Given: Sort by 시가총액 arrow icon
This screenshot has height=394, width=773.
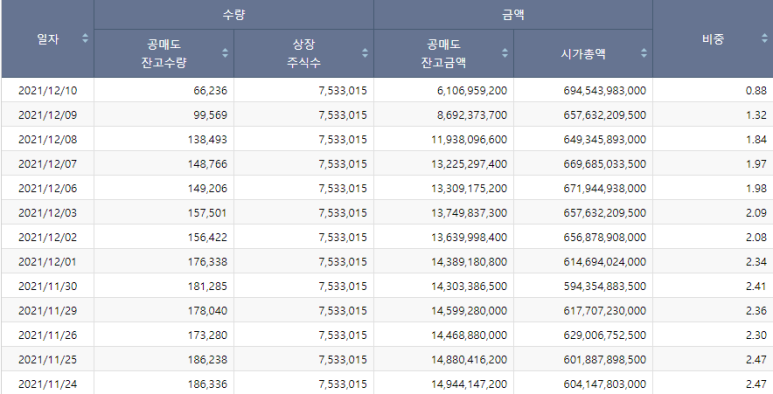Looking at the screenshot, I should (x=644, y=53).
